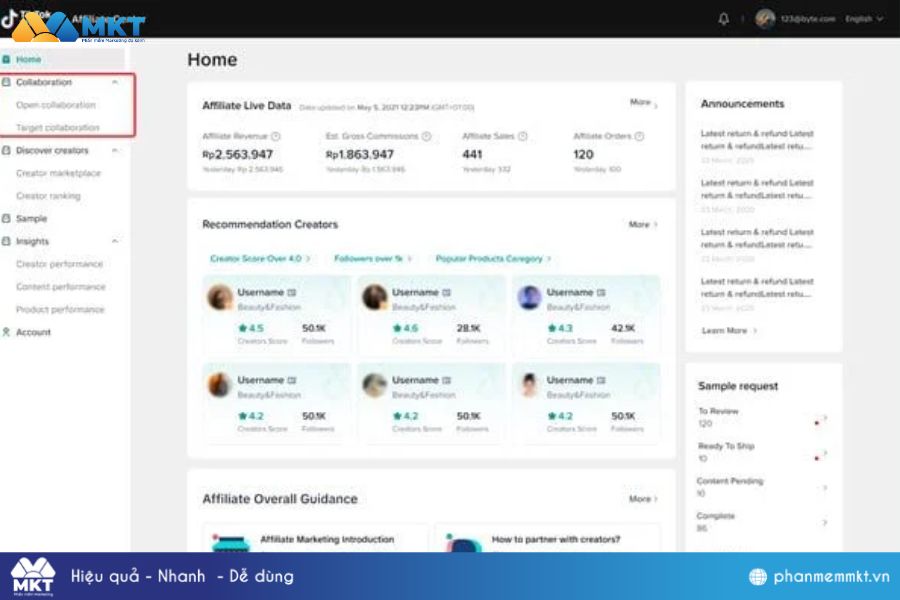Click info icon next to Affiliate Revenue
This screenshot has height=600, width=900.
pyautogui.click(x=276, y=136)
